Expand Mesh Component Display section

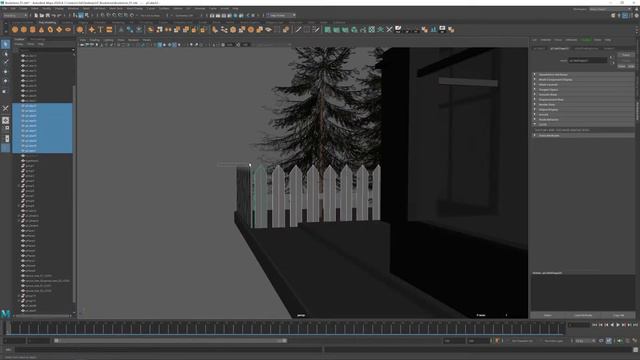(584, 80)
